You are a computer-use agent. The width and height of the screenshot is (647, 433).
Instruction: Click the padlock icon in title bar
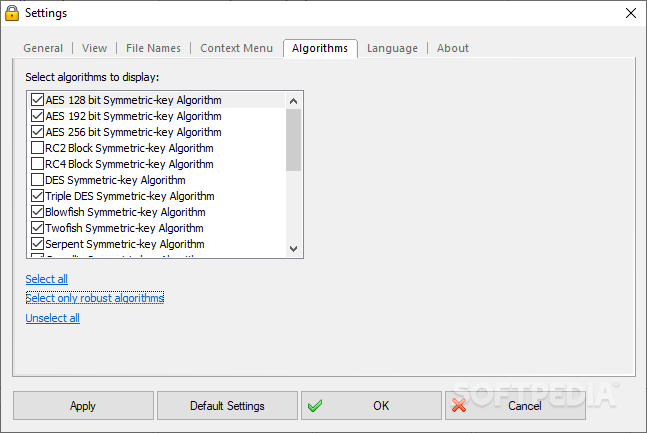12,13
